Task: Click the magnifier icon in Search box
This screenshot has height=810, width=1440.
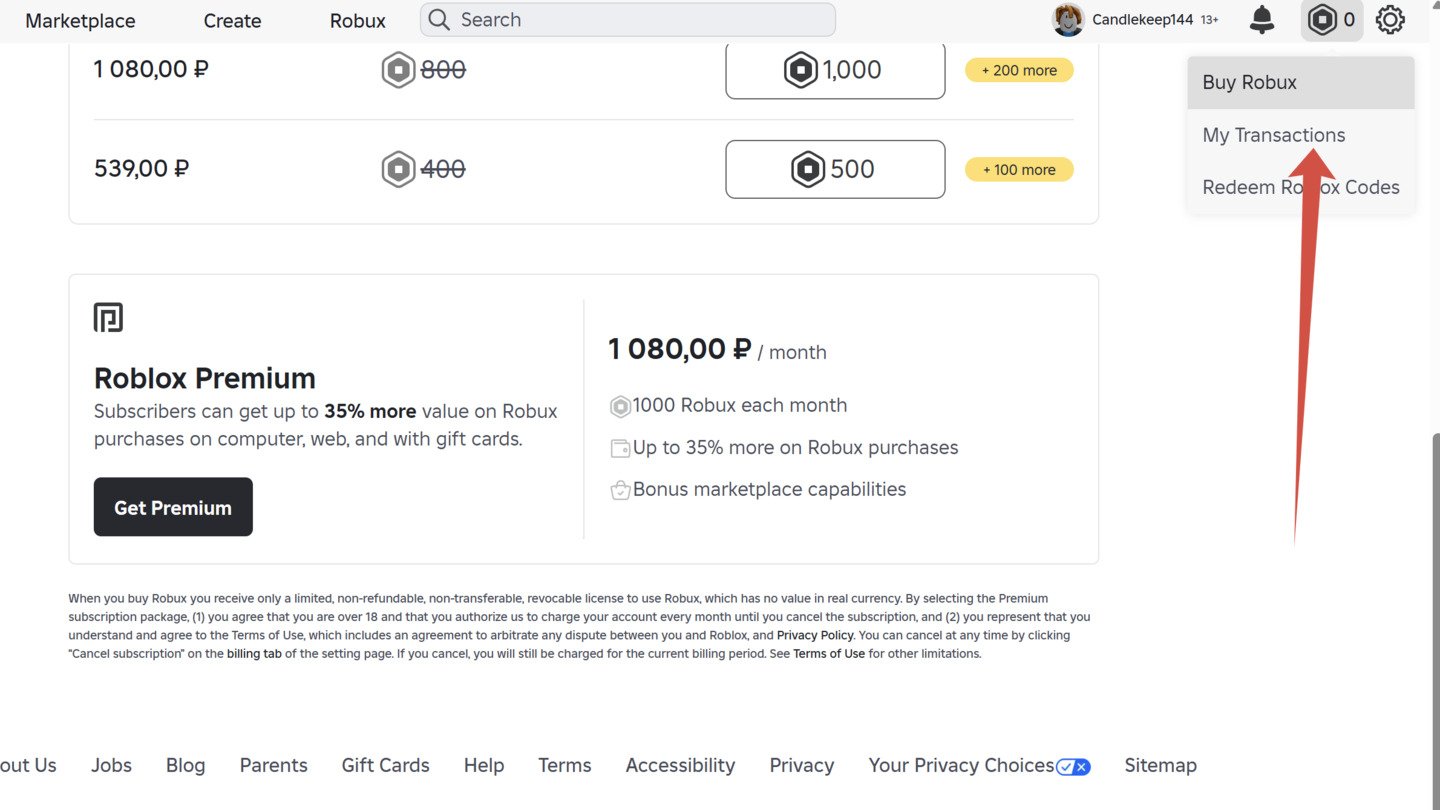Action: tap(439, 19)
